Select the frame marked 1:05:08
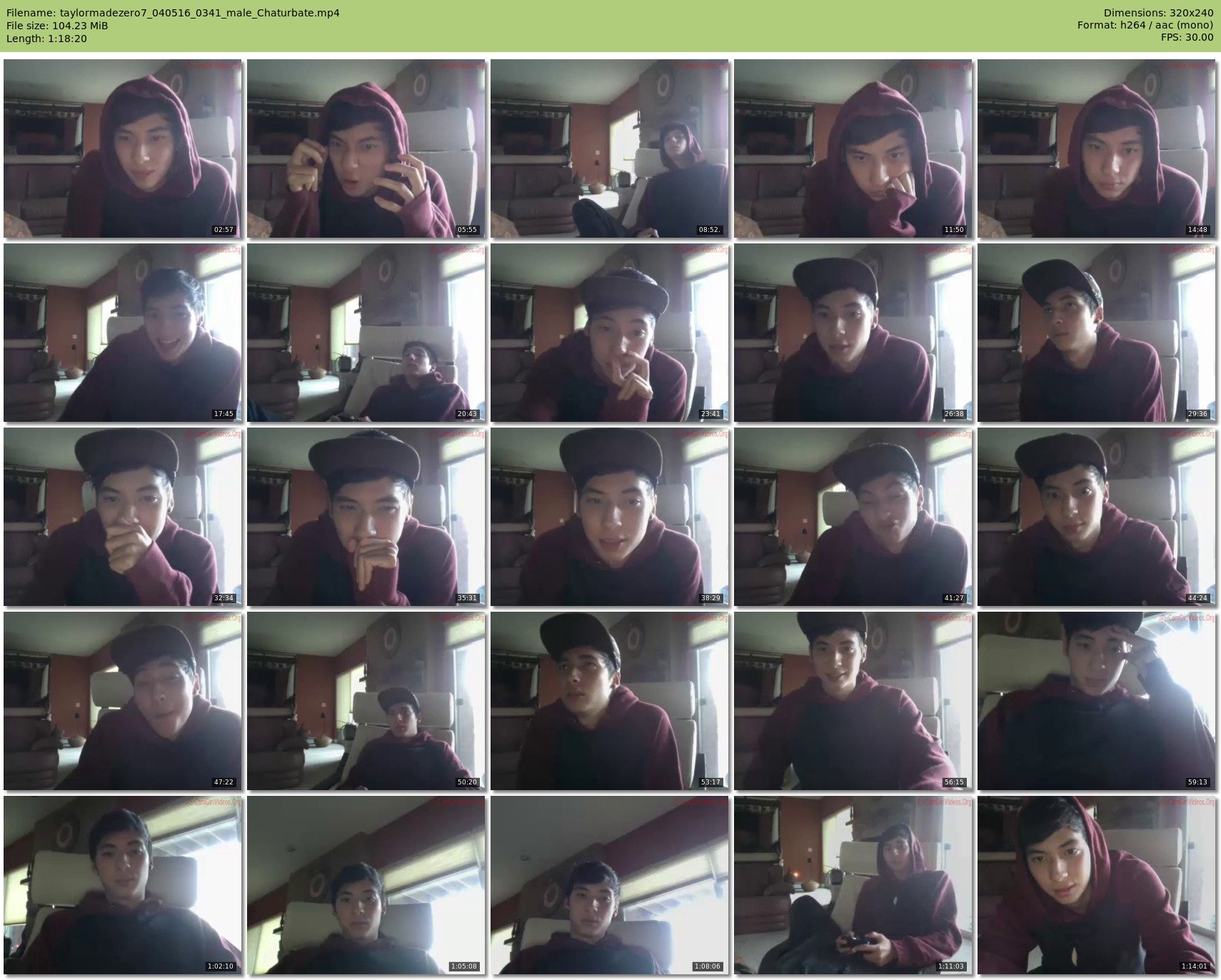1221x980 pixels. click(366, 885)
